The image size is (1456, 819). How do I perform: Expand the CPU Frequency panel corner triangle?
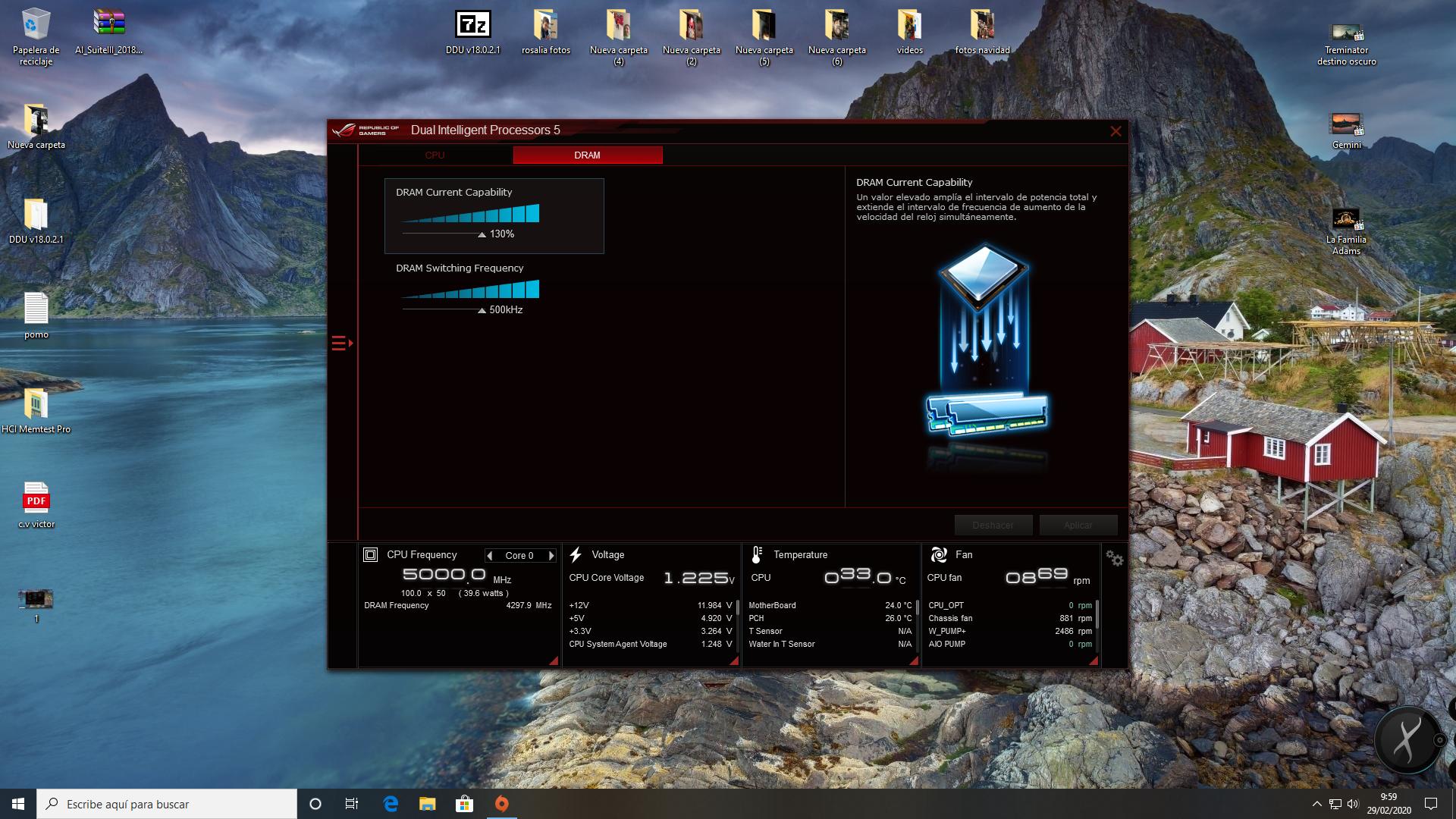[x=554, y=661]
